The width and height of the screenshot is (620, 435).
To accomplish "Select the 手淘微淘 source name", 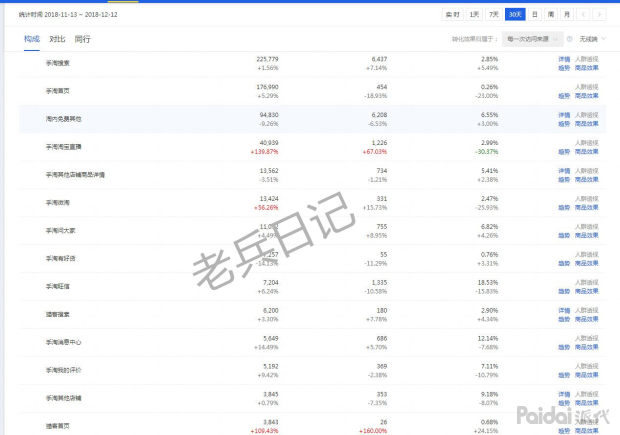I will (58, 203).
